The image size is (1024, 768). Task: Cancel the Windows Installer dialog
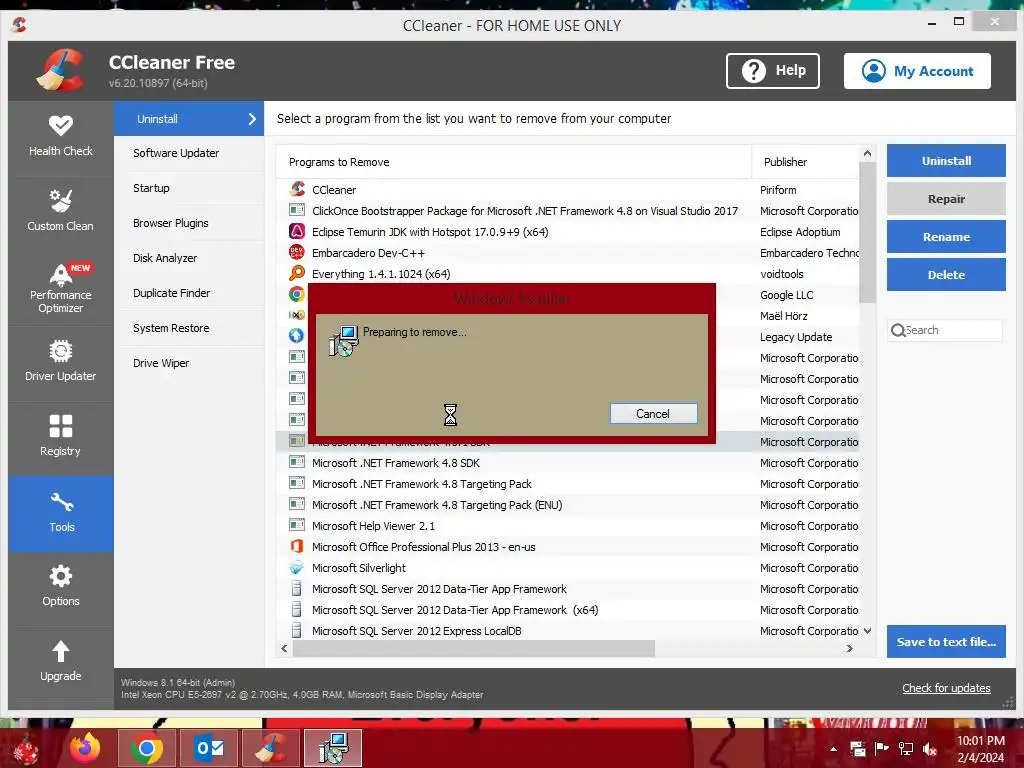[653, 413]
